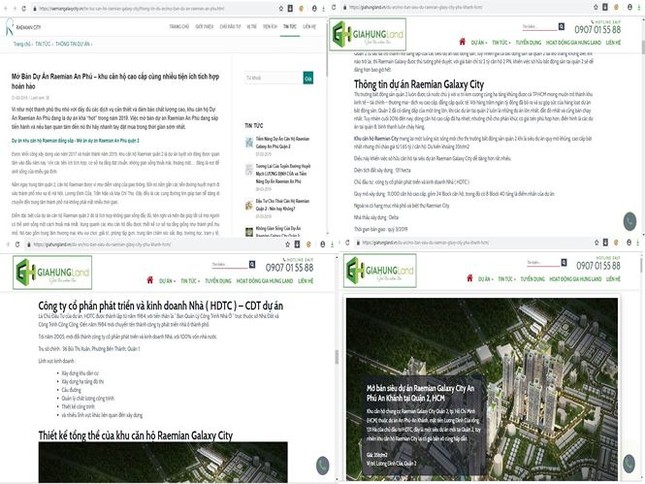Screen dimensions: 645x484
Task: Click GiaHungLand logo in the top-right window
Action: tap(369, 34)
